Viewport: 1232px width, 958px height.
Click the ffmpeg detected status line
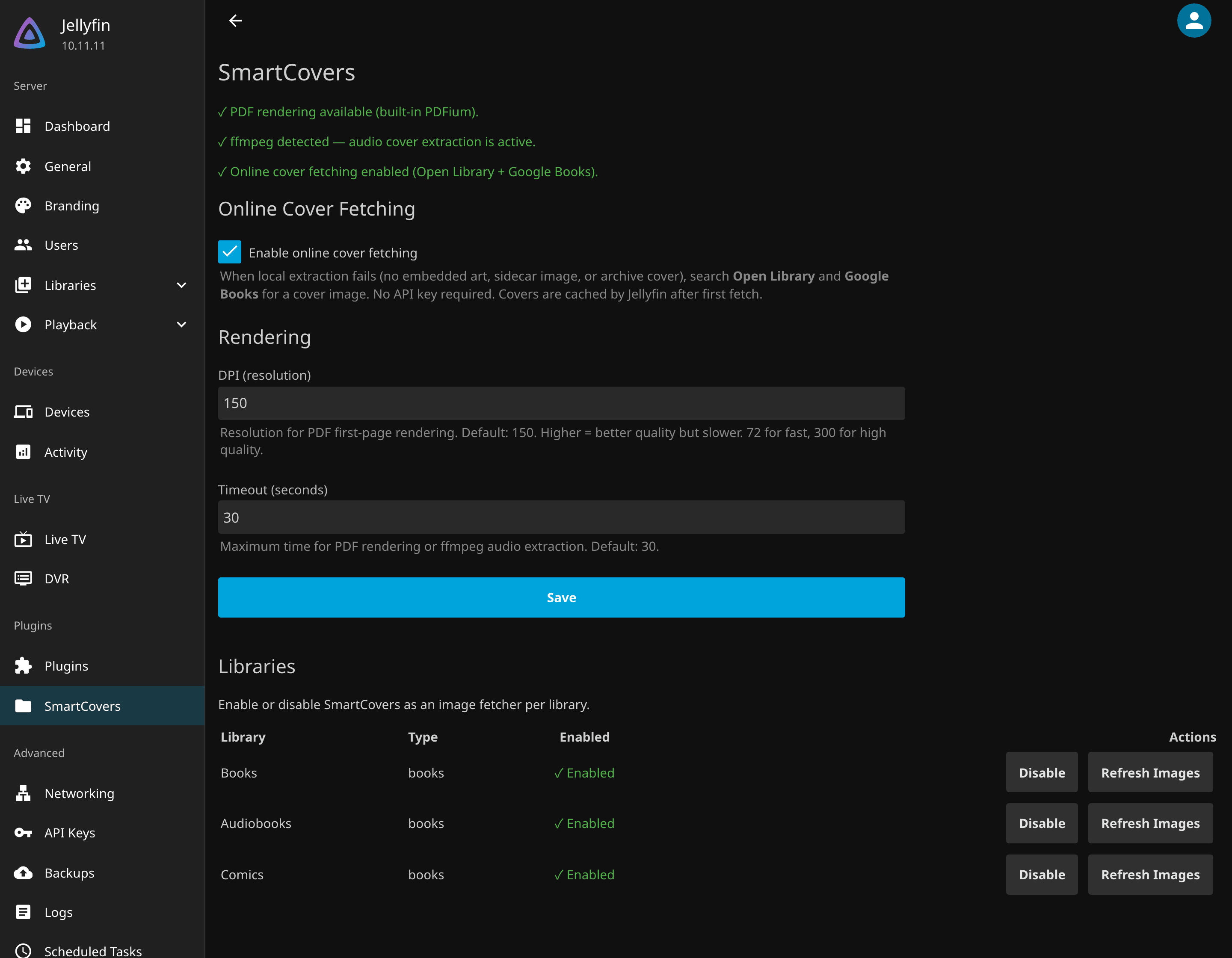click(x=377, y=142)
